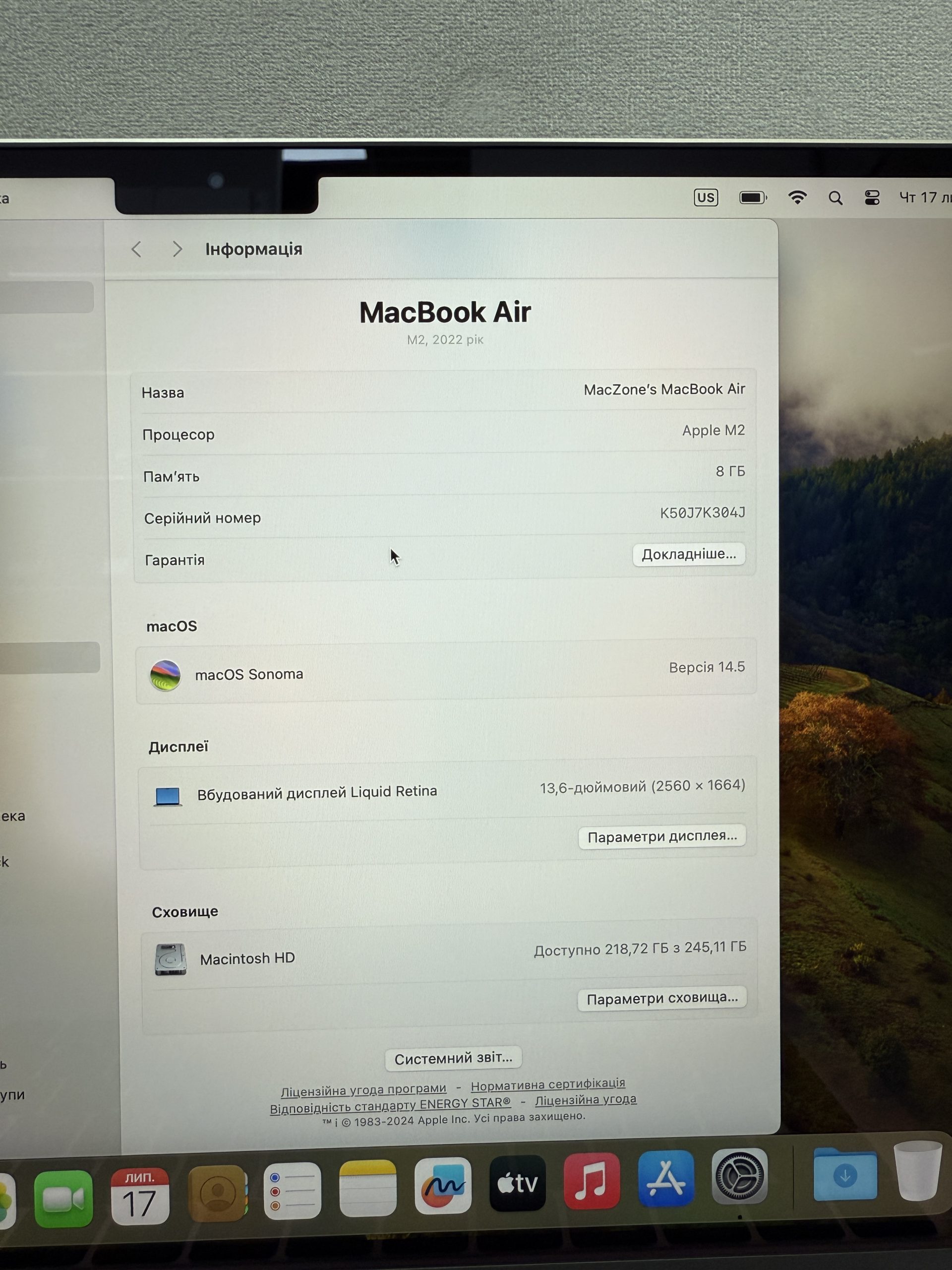
Task: Click the Докладніше… warranty button
Action: 689,555
